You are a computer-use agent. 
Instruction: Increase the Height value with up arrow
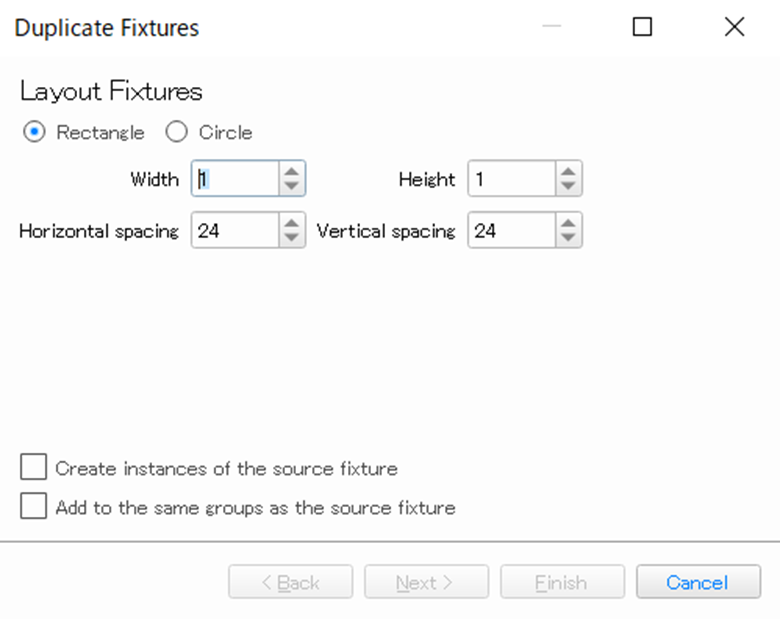point(568,172)
